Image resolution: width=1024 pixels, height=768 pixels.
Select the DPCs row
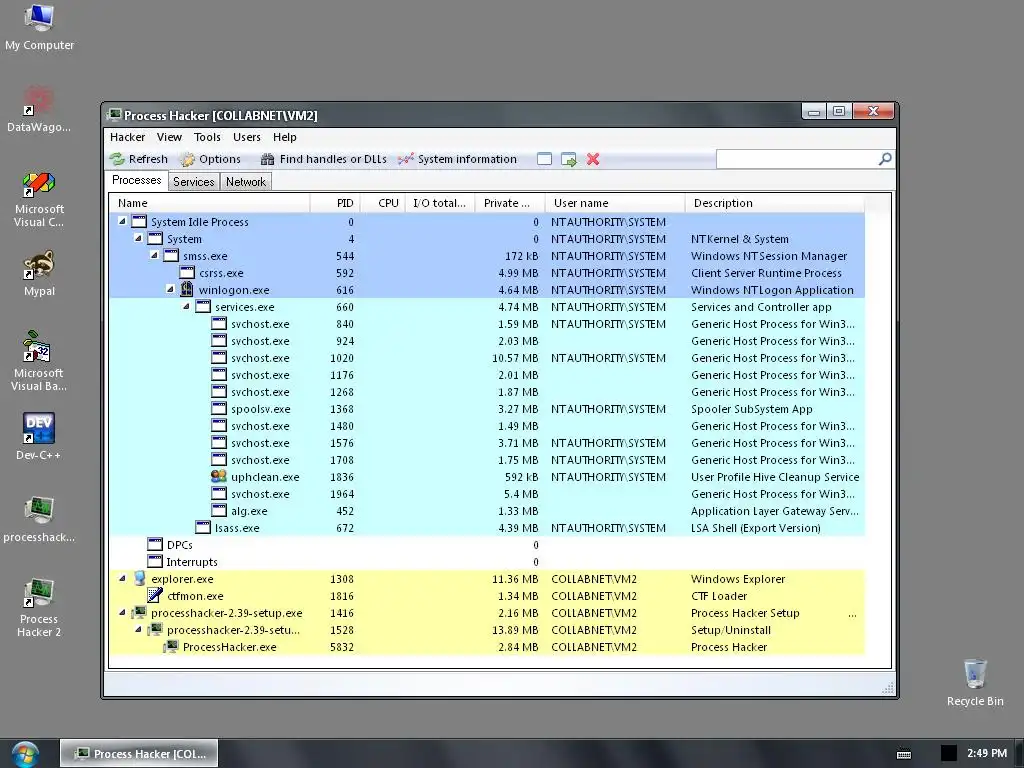(x=487, y=545)
